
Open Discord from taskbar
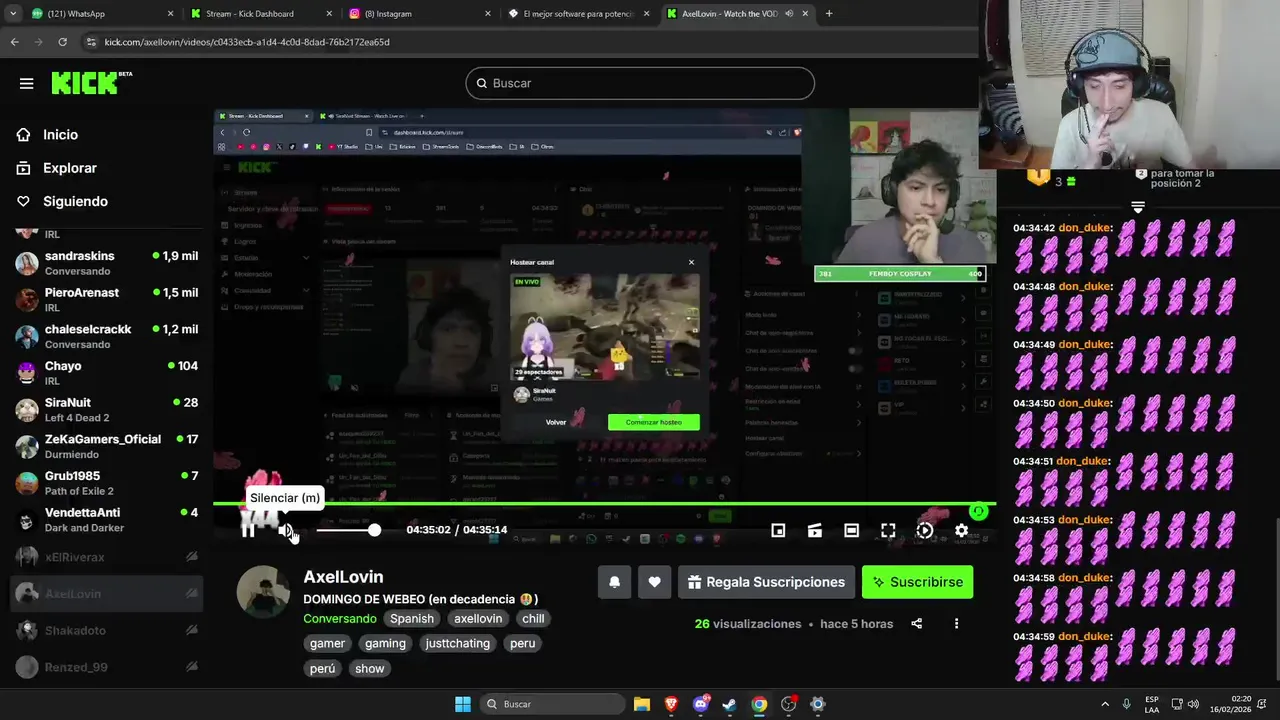701,704
